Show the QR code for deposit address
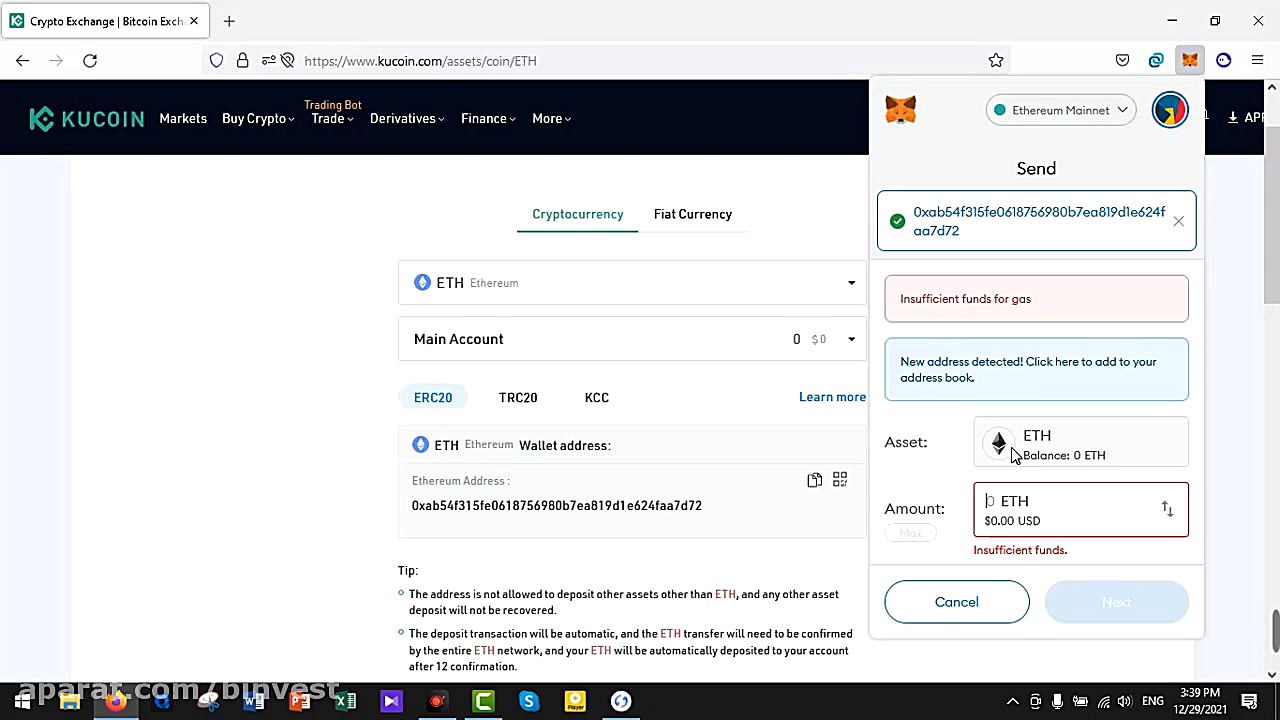 (x=840, y=481)
